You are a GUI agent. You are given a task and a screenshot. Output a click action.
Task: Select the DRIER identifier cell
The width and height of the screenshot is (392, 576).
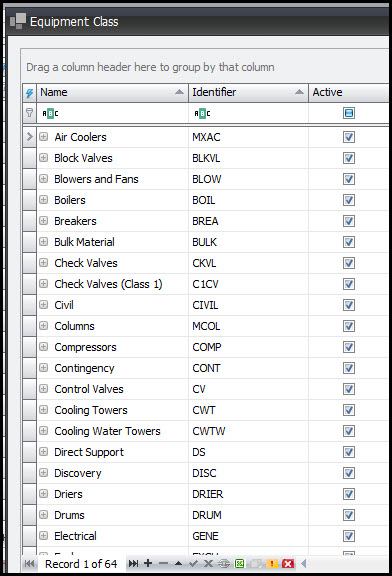[x=248, y=494]
